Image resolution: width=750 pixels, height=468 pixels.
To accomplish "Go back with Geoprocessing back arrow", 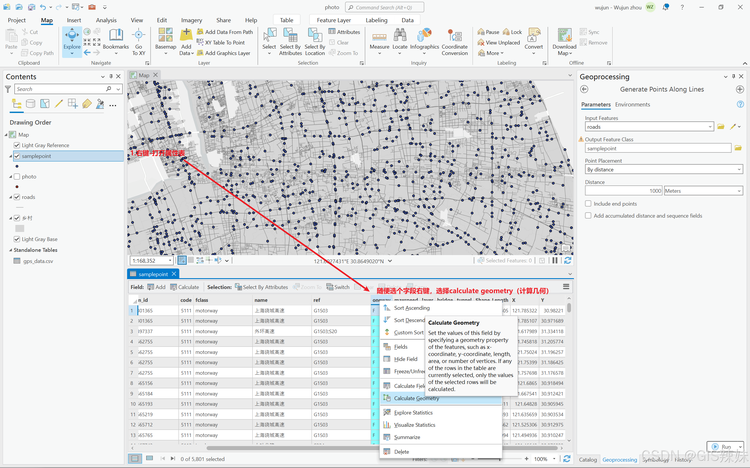I will [584, 89].
